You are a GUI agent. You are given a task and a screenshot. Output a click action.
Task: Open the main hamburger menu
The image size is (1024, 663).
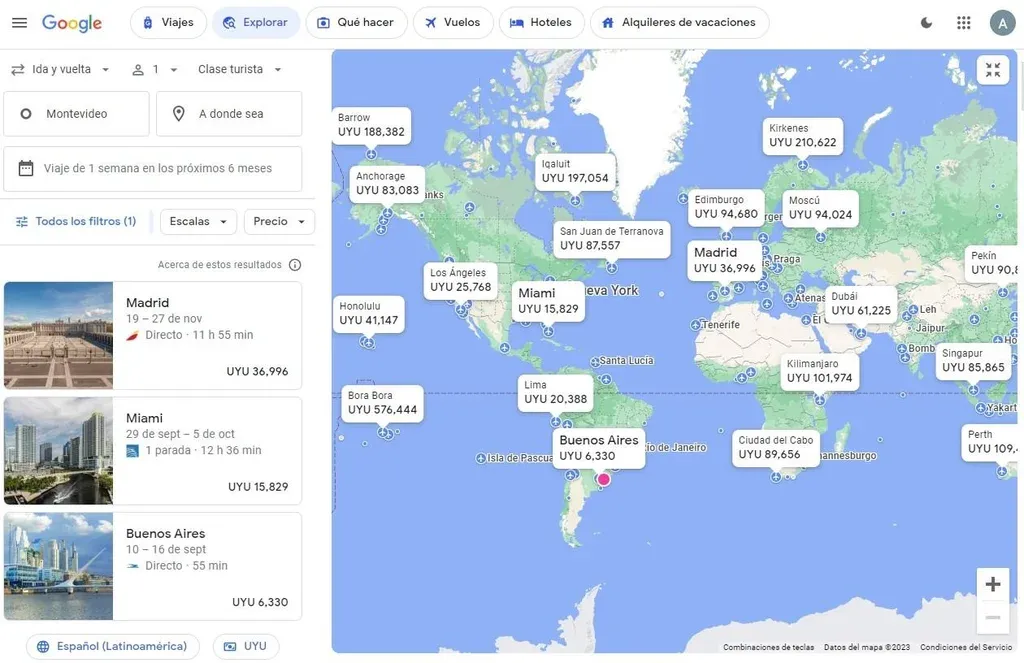(x=20, y=22)
